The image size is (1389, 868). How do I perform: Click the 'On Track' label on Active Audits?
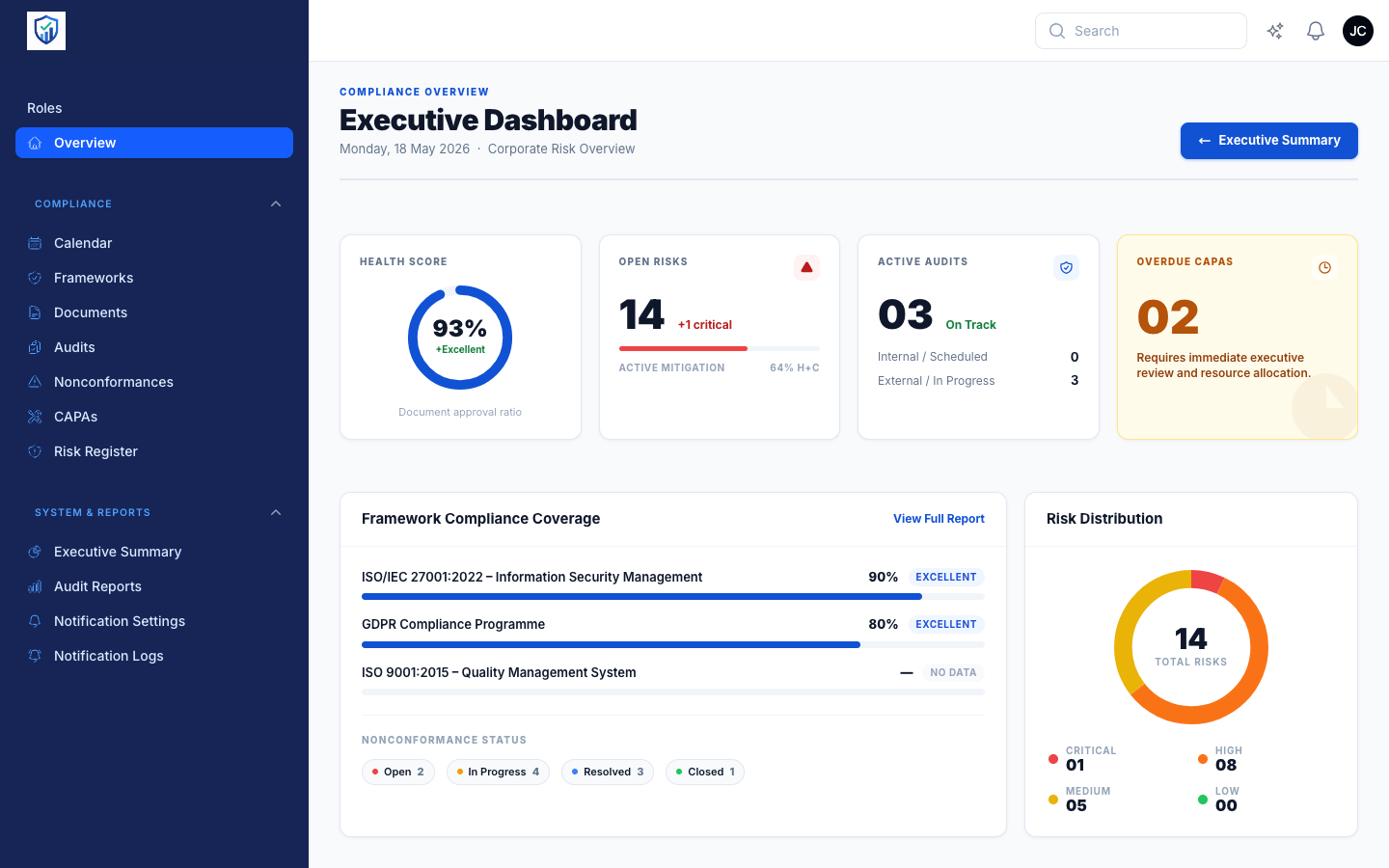971,325
